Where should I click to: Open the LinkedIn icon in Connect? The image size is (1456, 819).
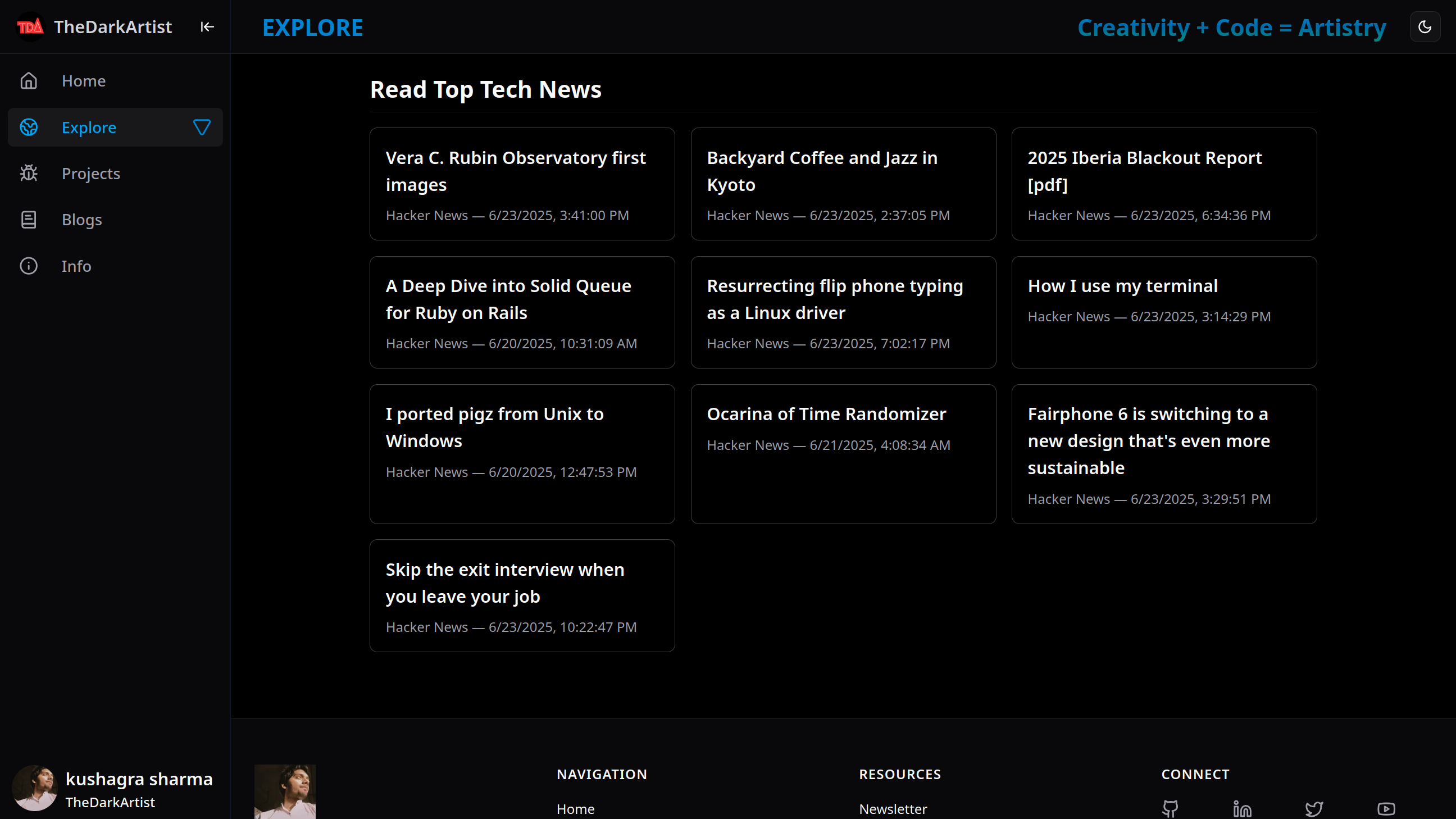(x=1242, y=809)
